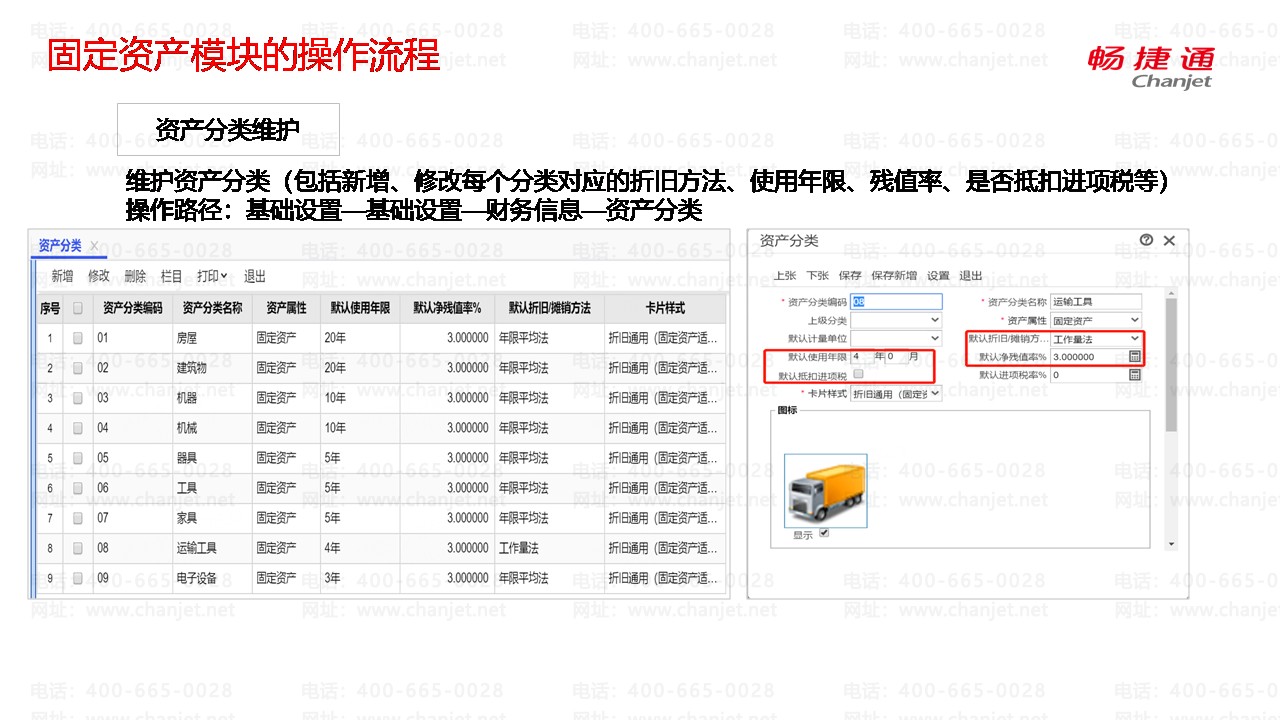Click the 默认净残值率% input field
1280x720 pixels.
(1089, 356)
